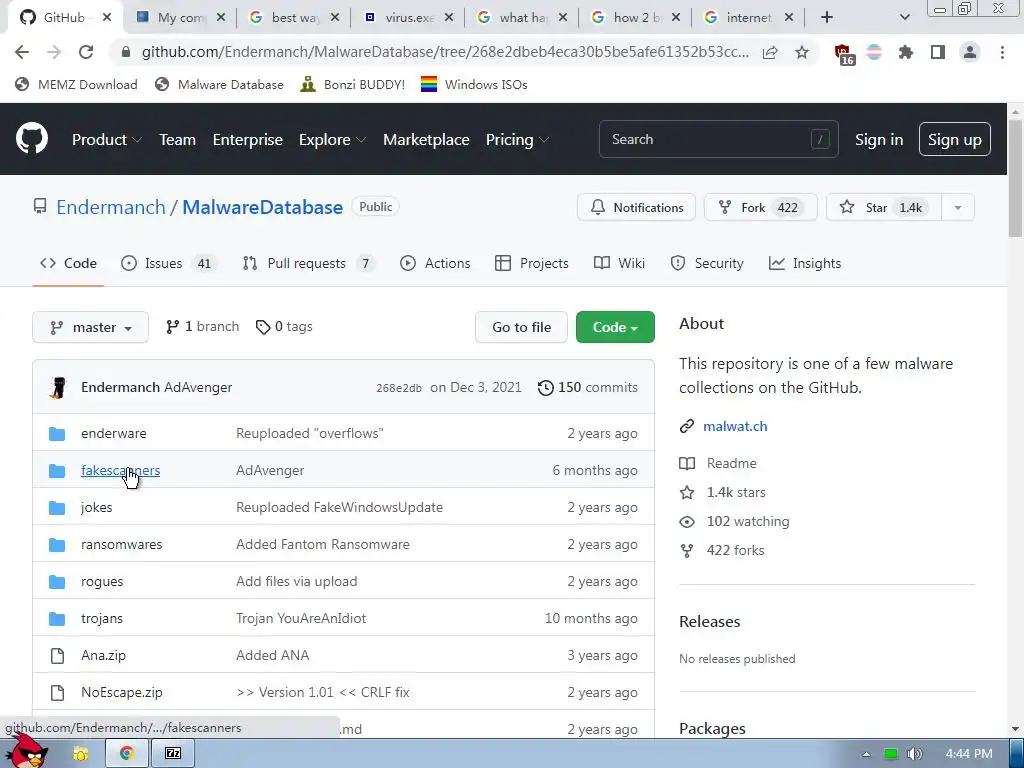Click the Sign in link
Viewport: 1024px width, 768px height.
click(879, 140)
